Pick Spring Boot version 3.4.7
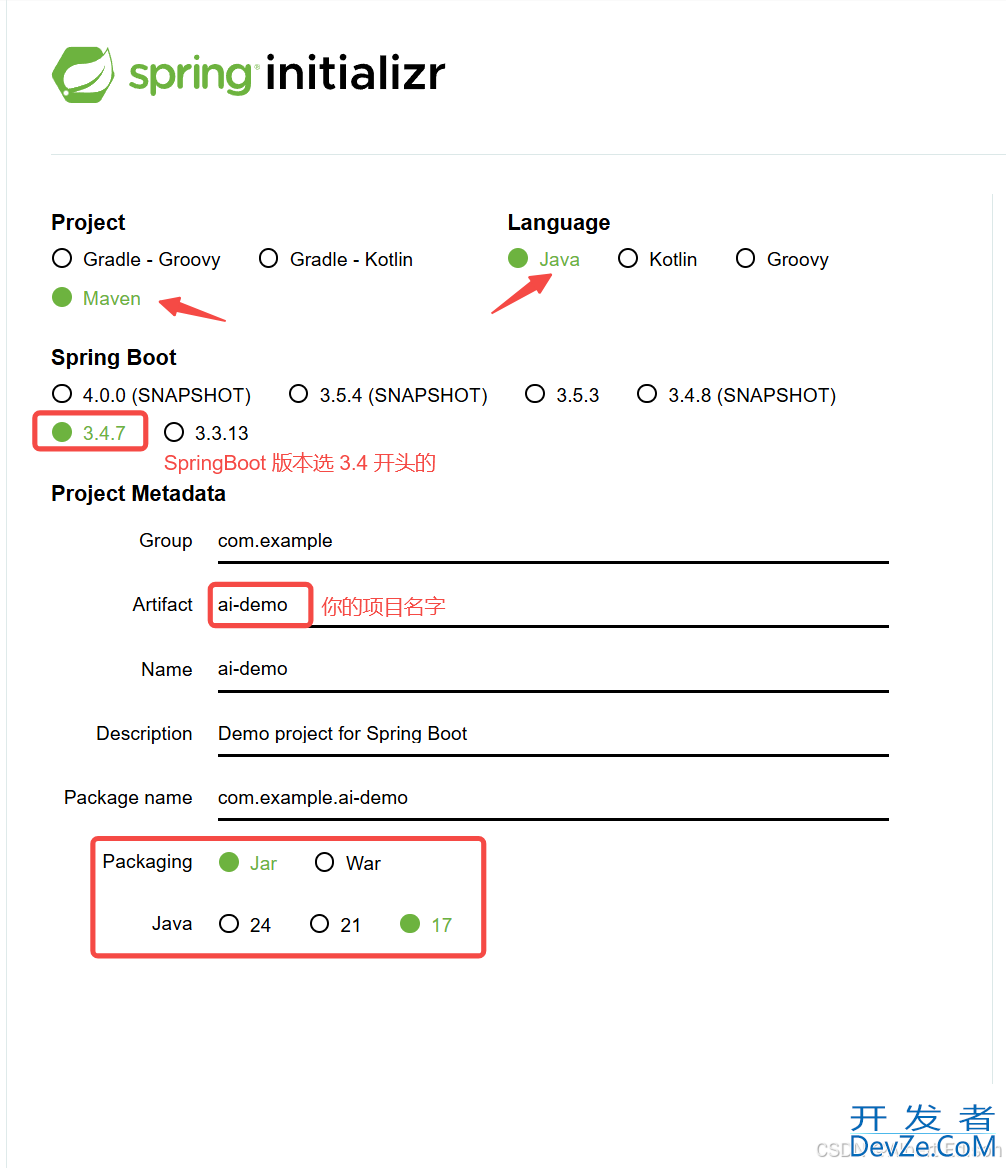The image size is (1006, 1168). (x=89, y=433)
